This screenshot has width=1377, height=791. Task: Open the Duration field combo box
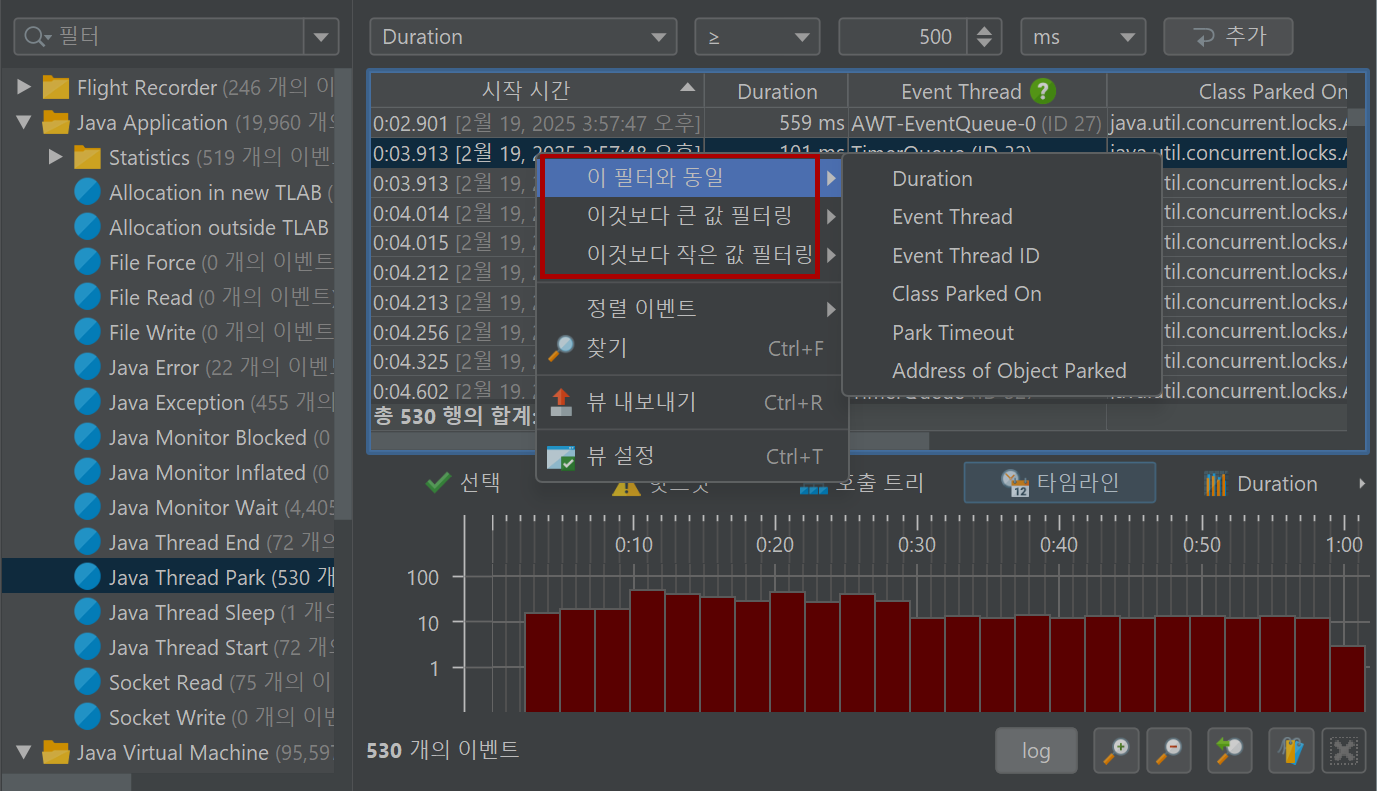pyautogui.click(x=523, y=37)
